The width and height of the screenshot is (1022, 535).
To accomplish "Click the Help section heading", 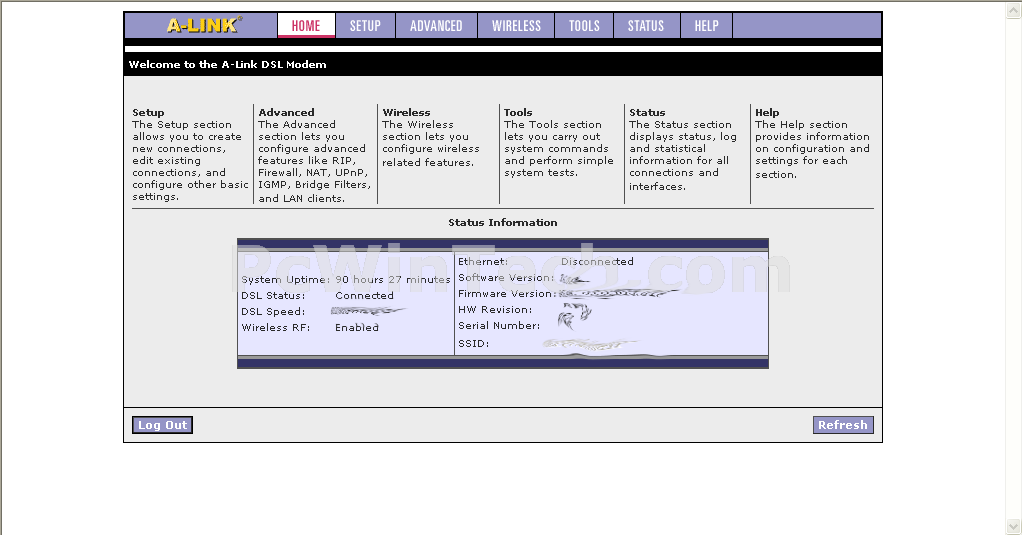I will [x=767, y=112].
